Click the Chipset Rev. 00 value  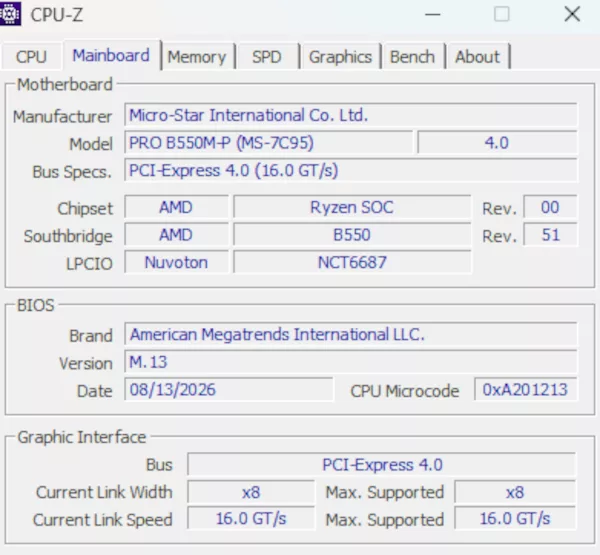[550, 207]
